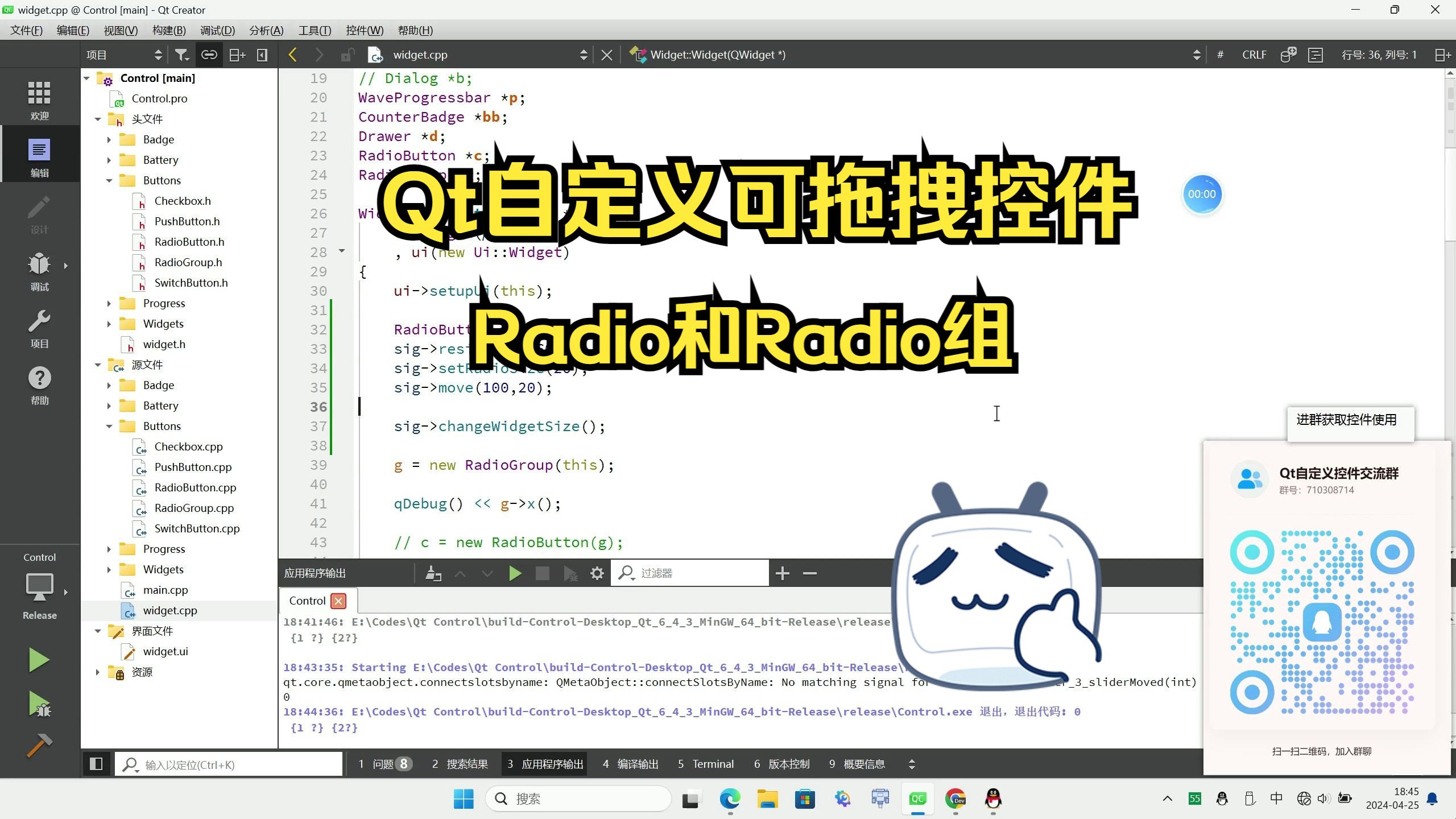
Task: Click the clean output pane icon
Action: pos(433,573)
